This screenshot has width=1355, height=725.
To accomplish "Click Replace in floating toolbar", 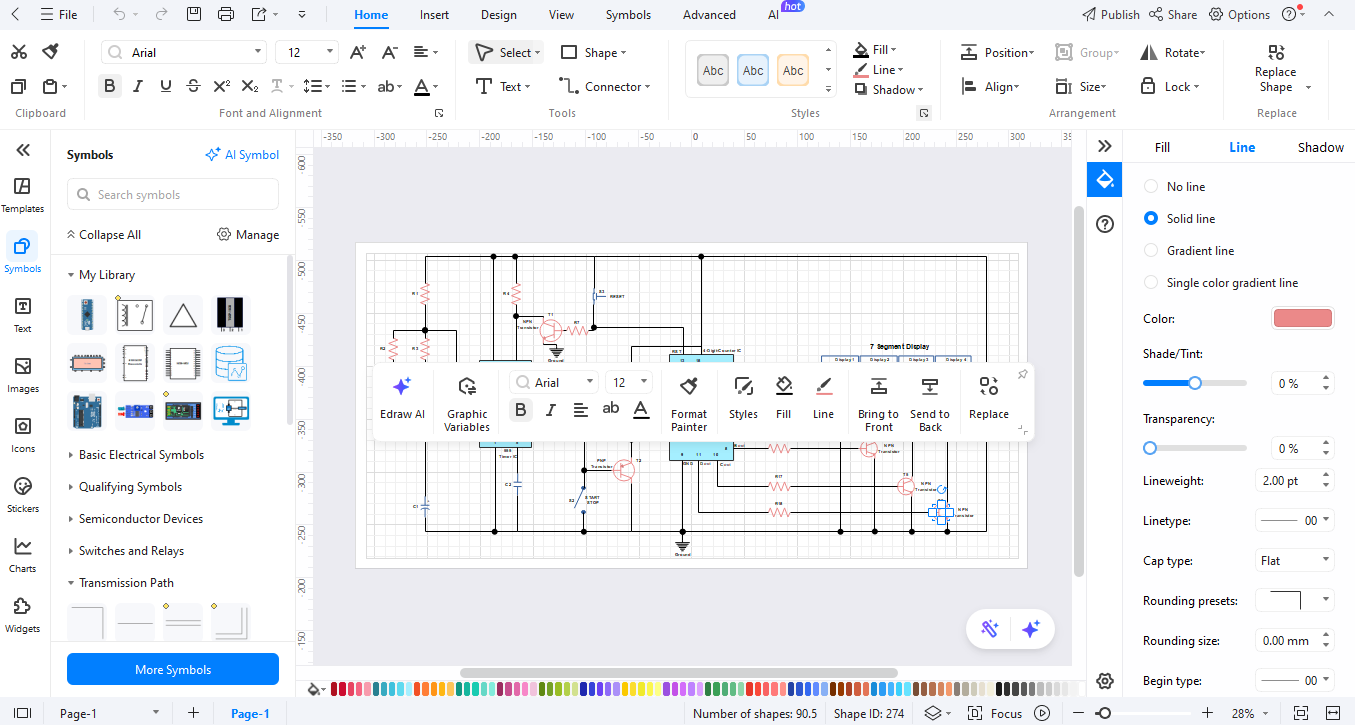I will (989, 398).
